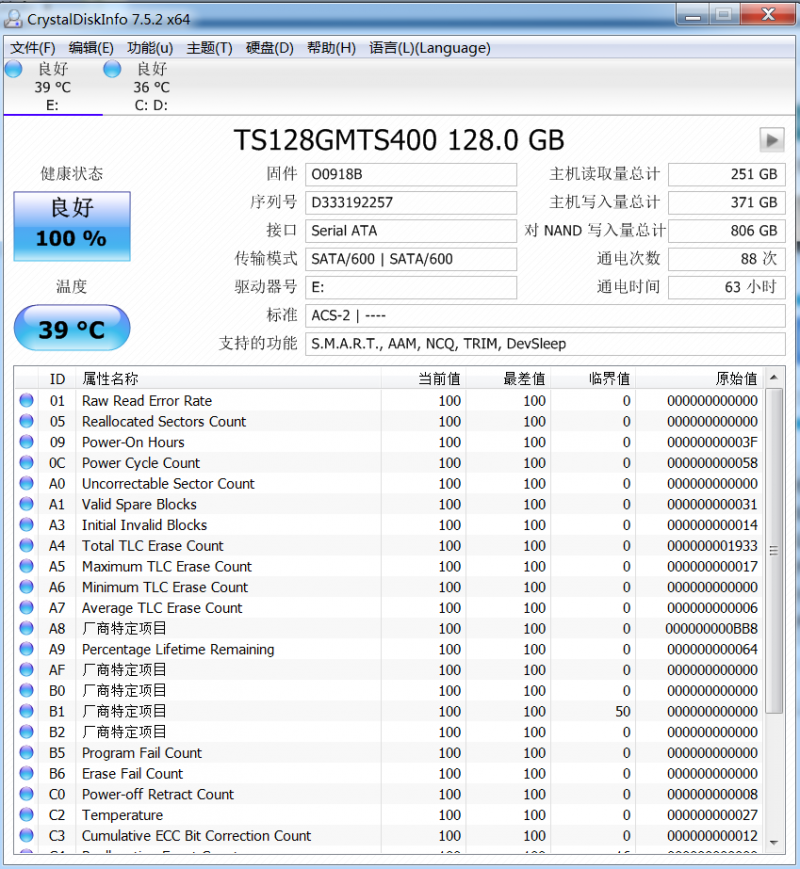Click the attribute list scroll up arrow
The width and height of the screenshot is (800, 869).
coord(774,377)
